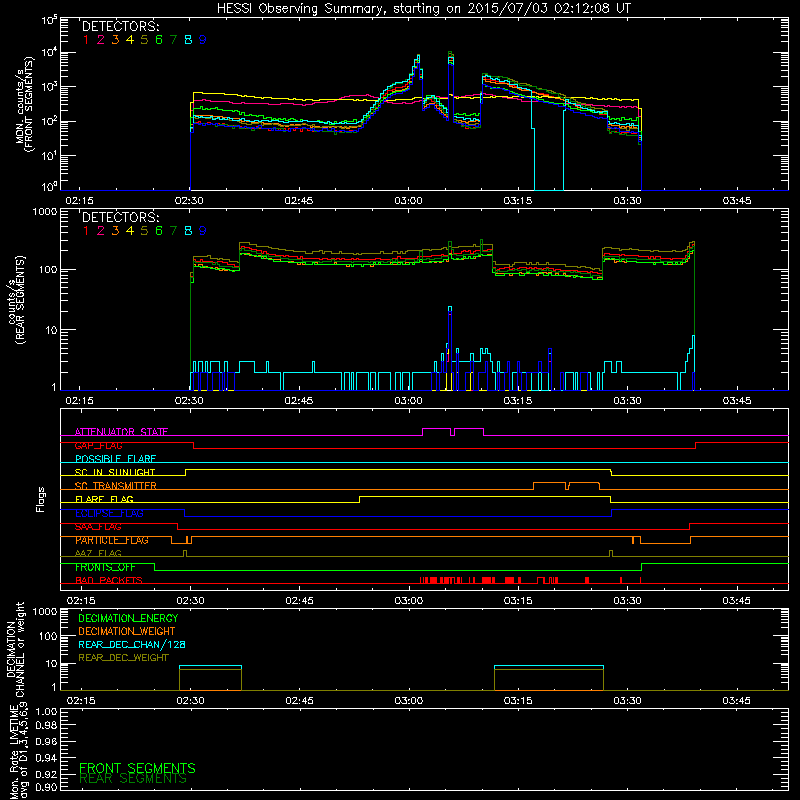The height and width of the screenshot is (800, 800).
Task: Click the DECIMATION CHANNEL or weight axis label
Action: (15, 649)
